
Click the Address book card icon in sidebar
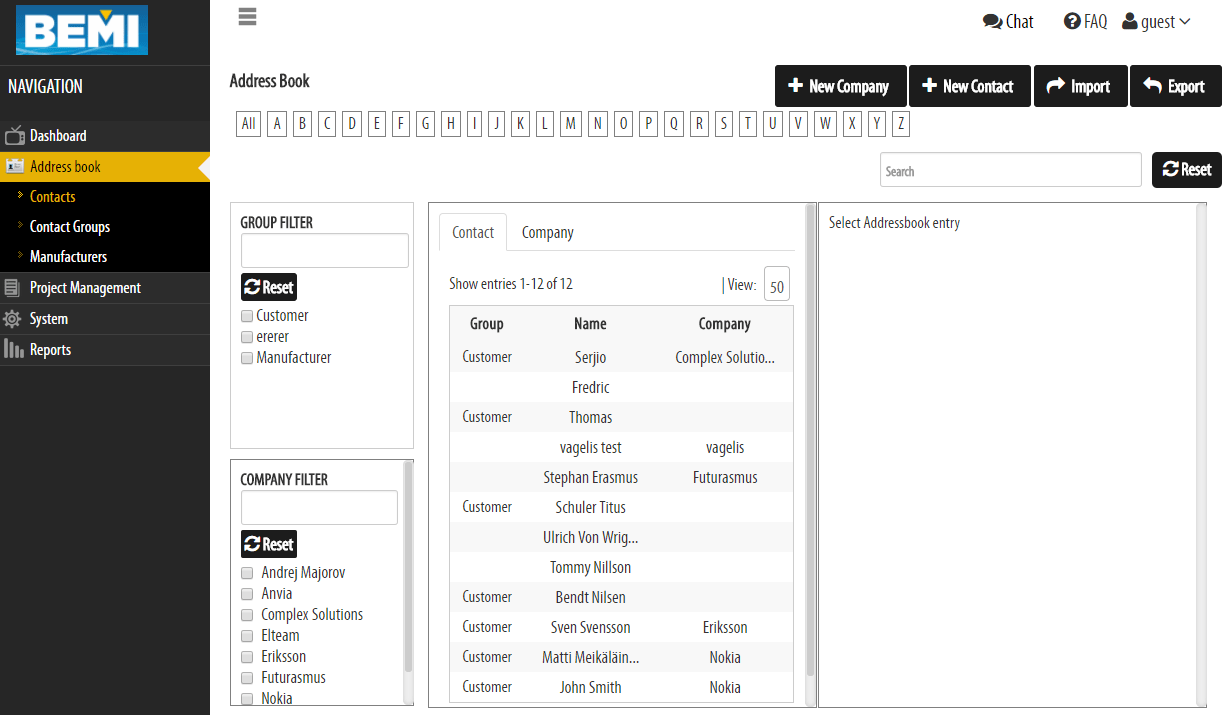click(x=17, y=166)
